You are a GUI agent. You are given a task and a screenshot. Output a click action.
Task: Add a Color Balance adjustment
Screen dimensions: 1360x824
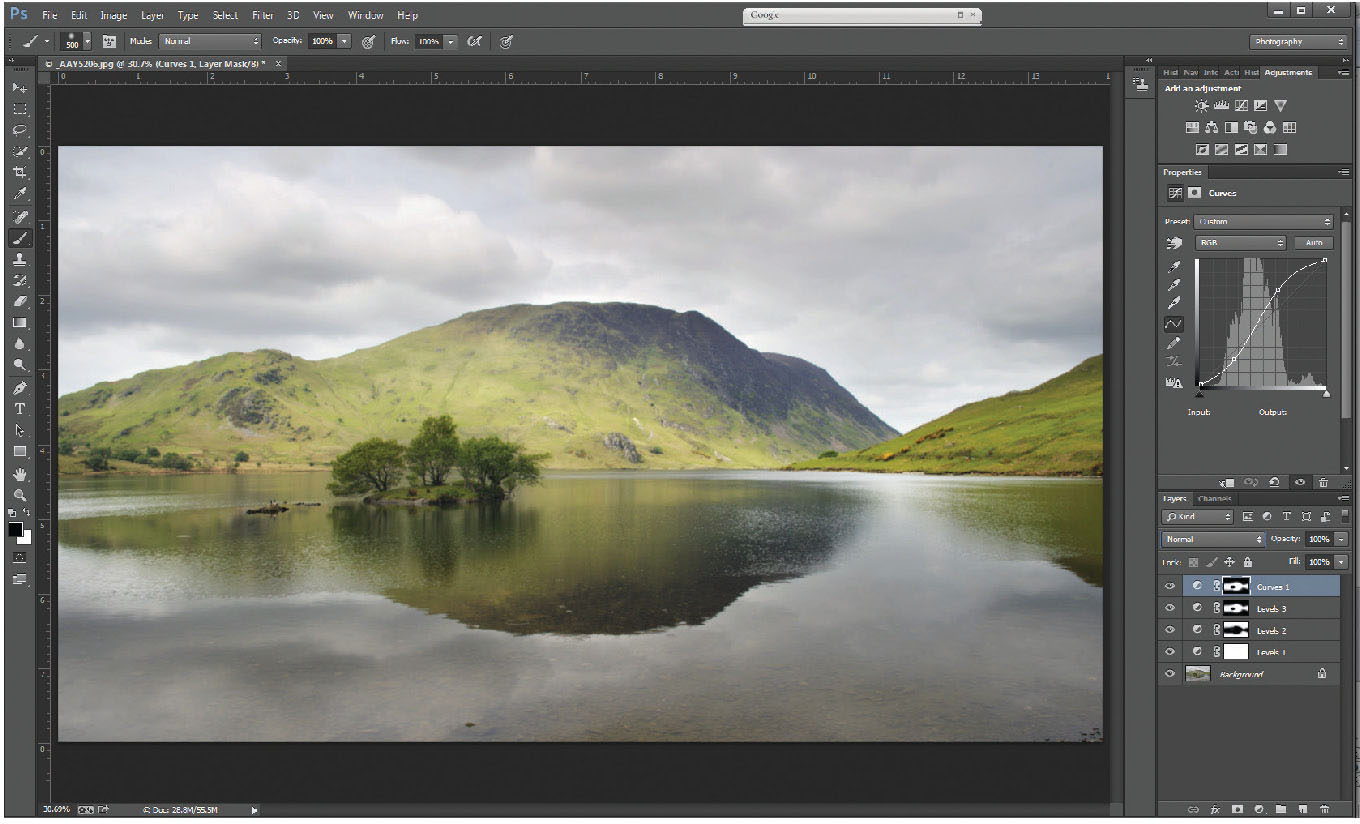pos(1211,128)
